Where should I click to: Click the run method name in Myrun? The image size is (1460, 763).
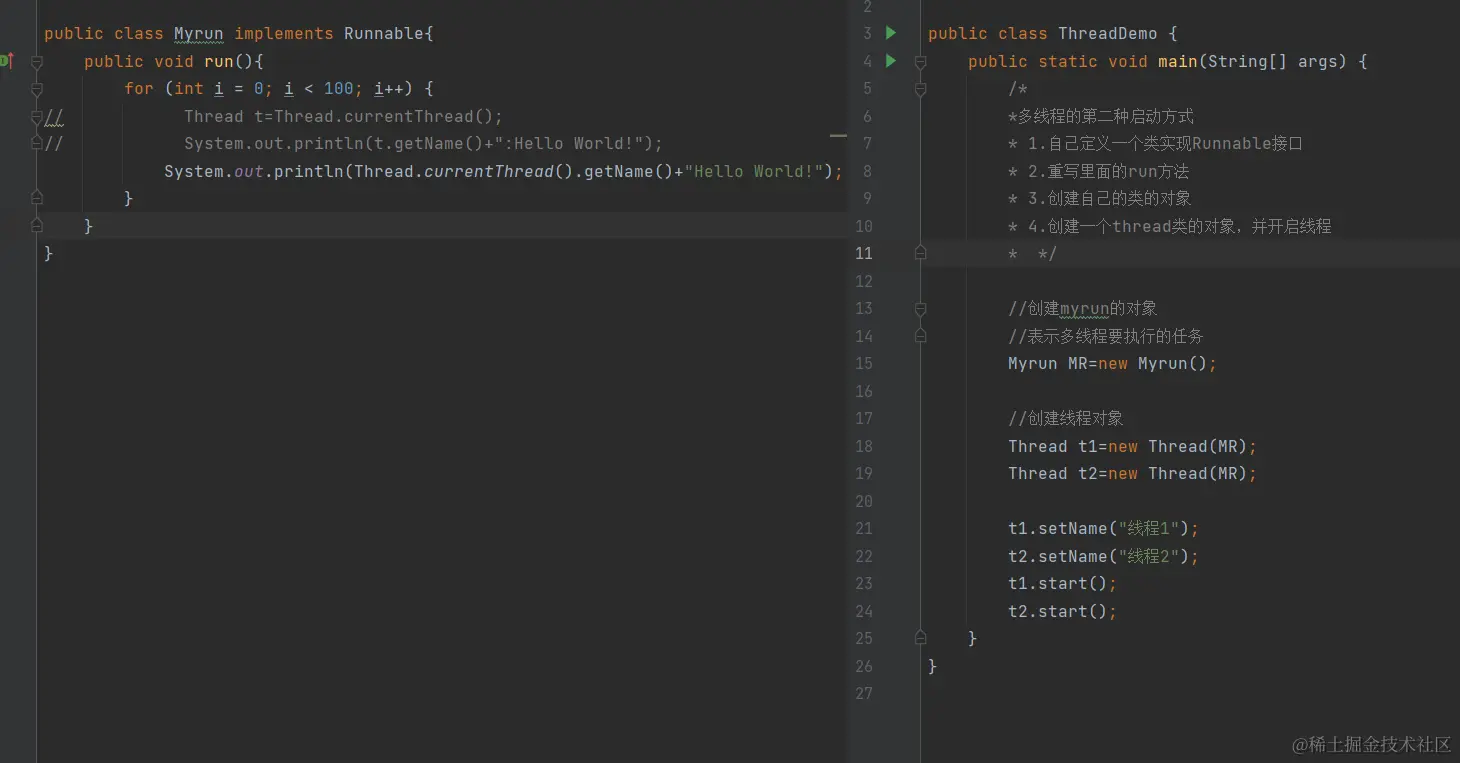pos(219,62)
